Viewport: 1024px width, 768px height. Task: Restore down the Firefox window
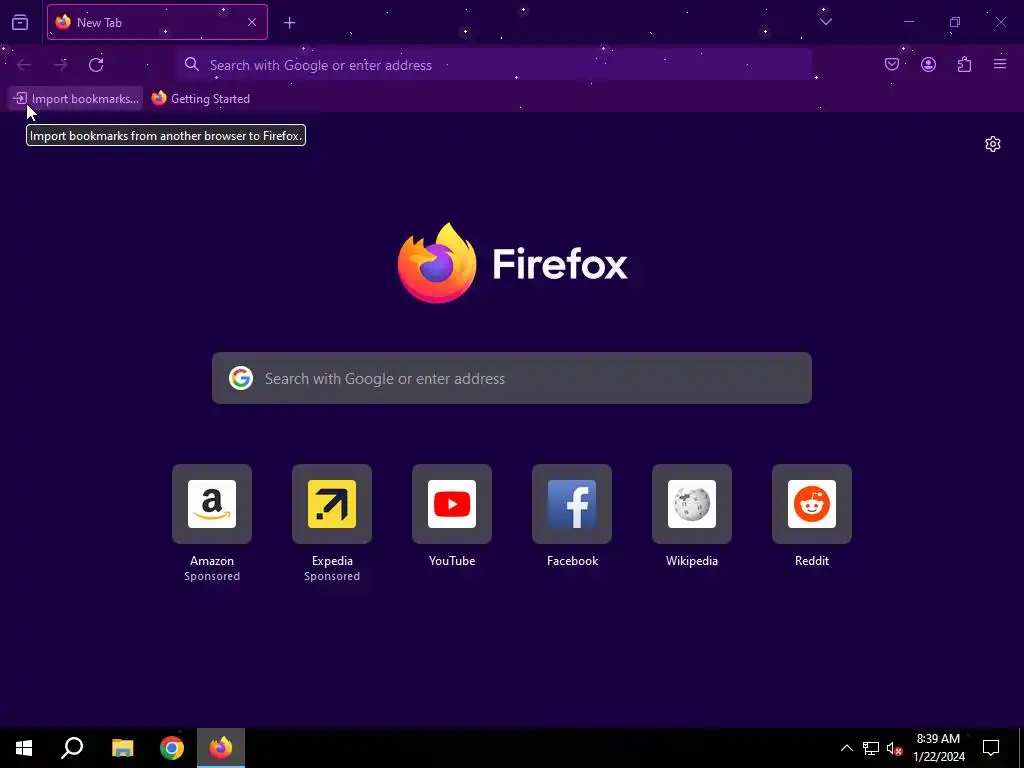click(955, 22)
